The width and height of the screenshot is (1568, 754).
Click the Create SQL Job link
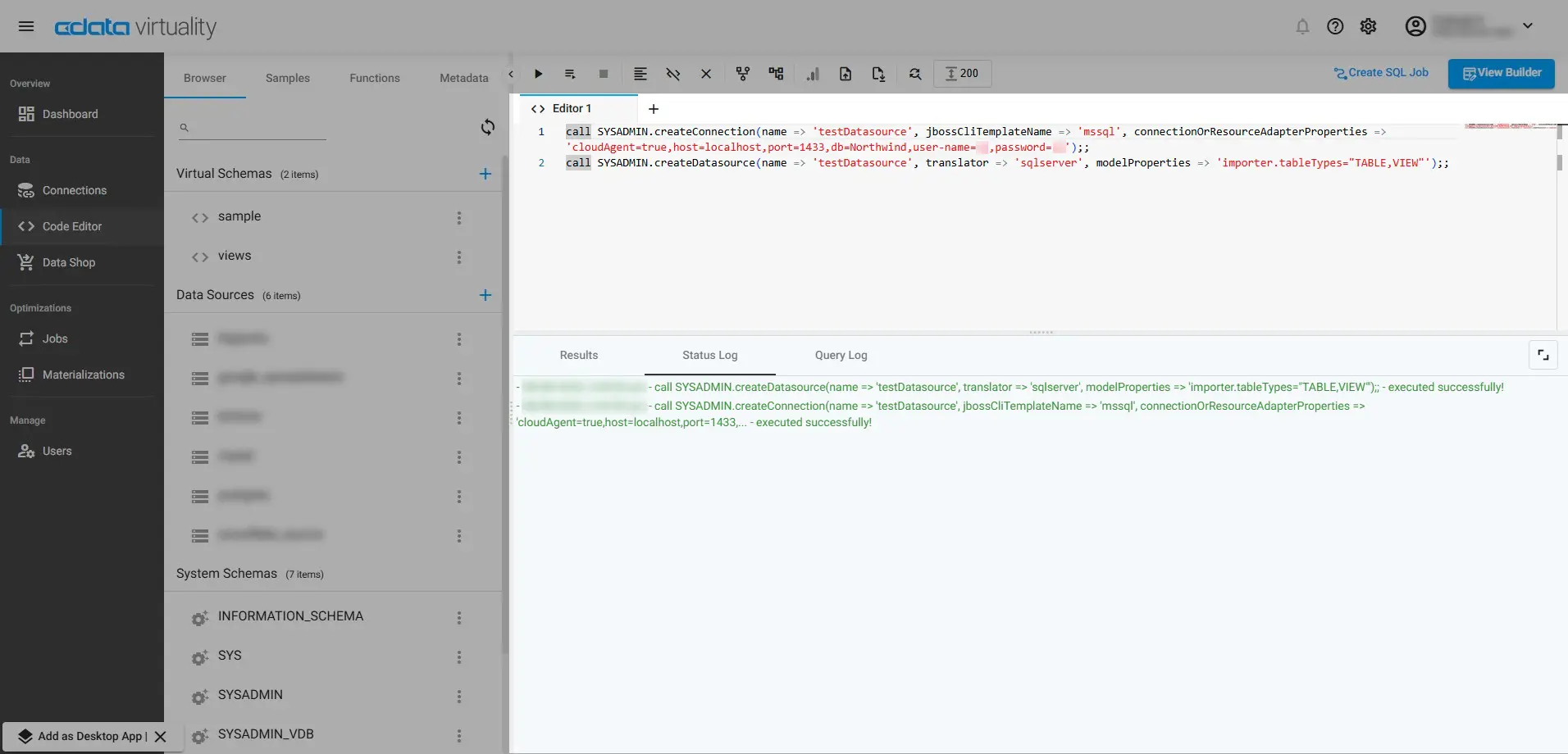tap(1381, 73)
